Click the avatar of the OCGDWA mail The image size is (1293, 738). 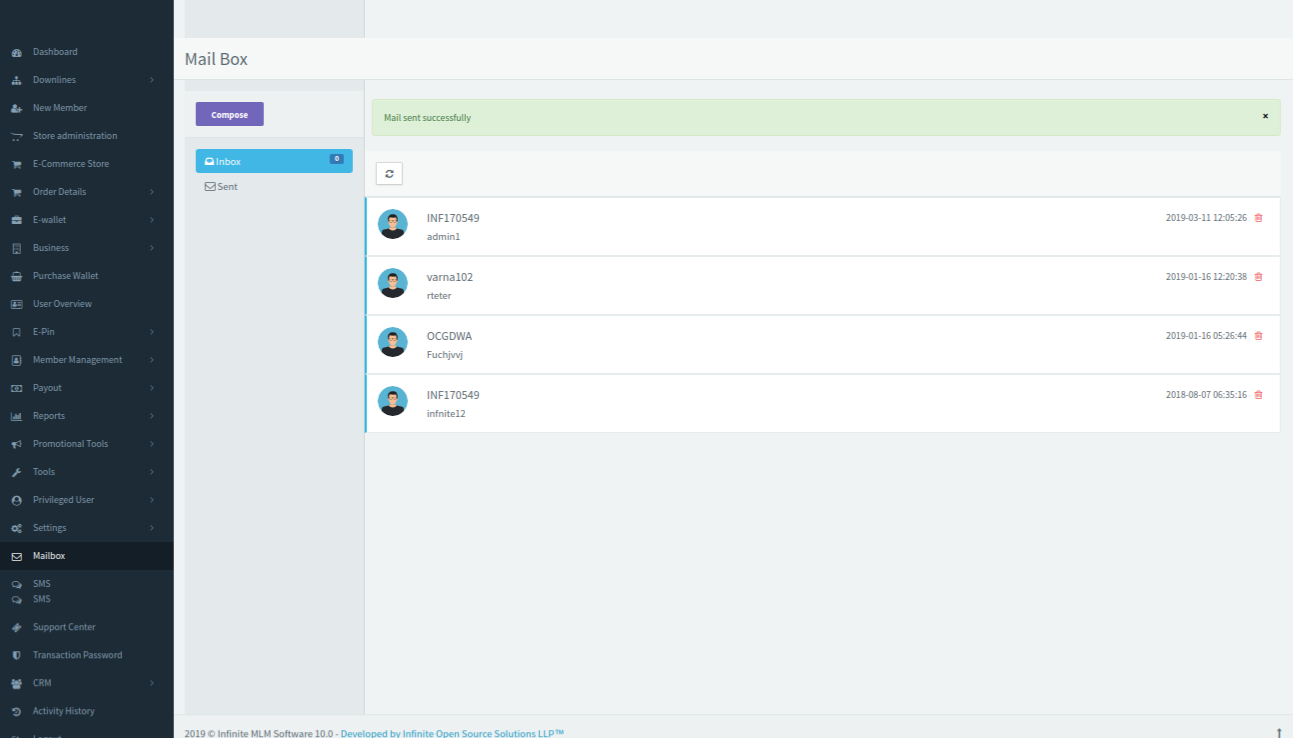pos(393,342)
